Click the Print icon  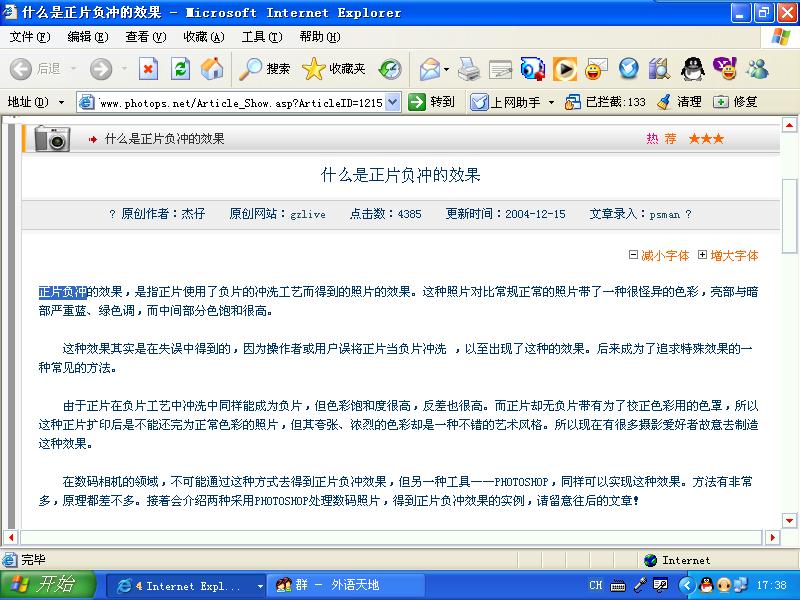pyautogui.click(x=468, y=69)
